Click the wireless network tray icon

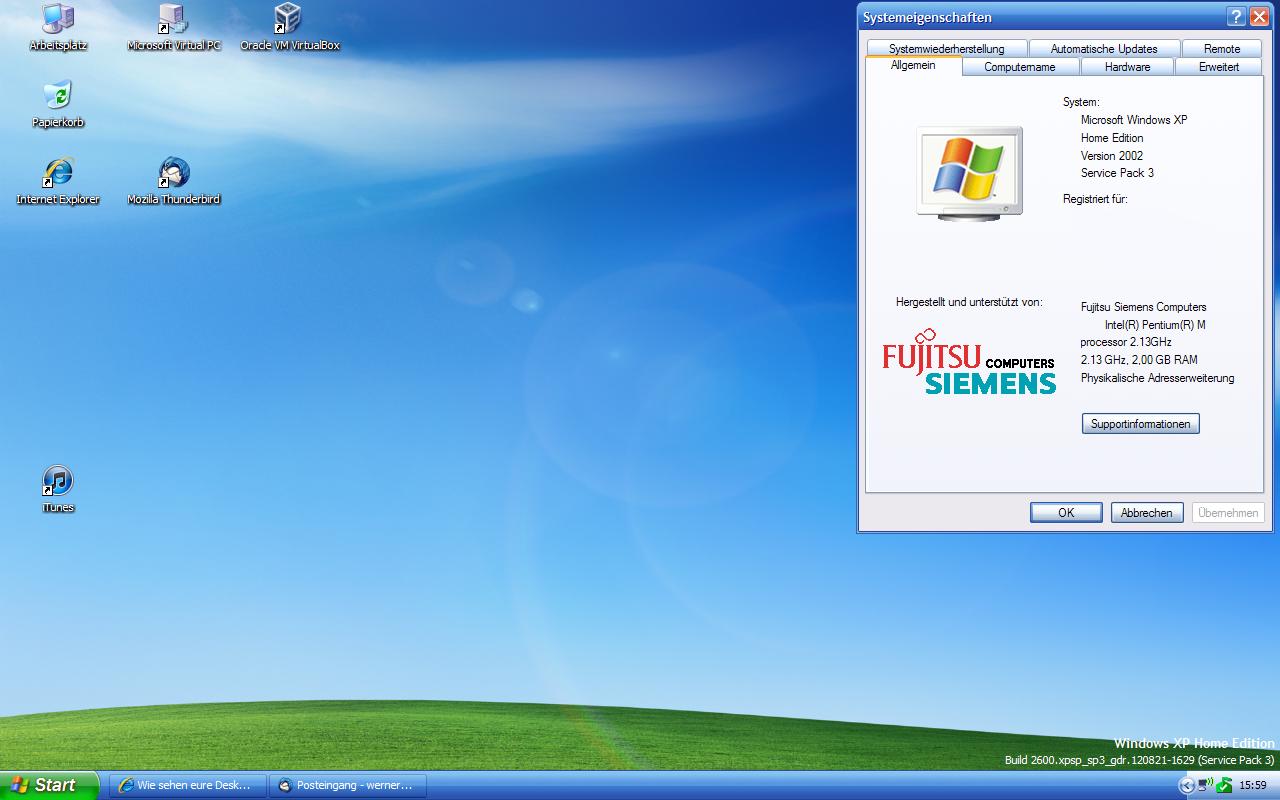1206,785
